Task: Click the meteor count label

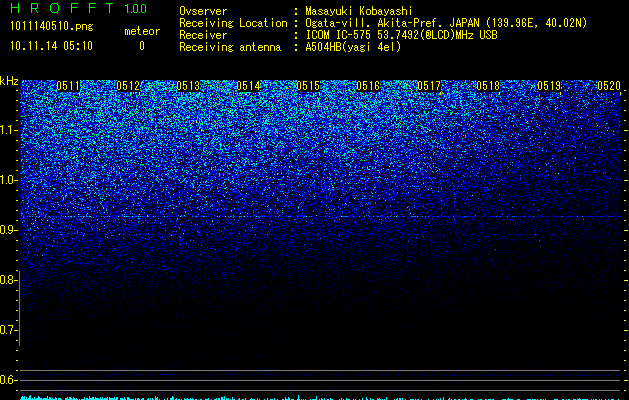Action: tap(142, 31)
